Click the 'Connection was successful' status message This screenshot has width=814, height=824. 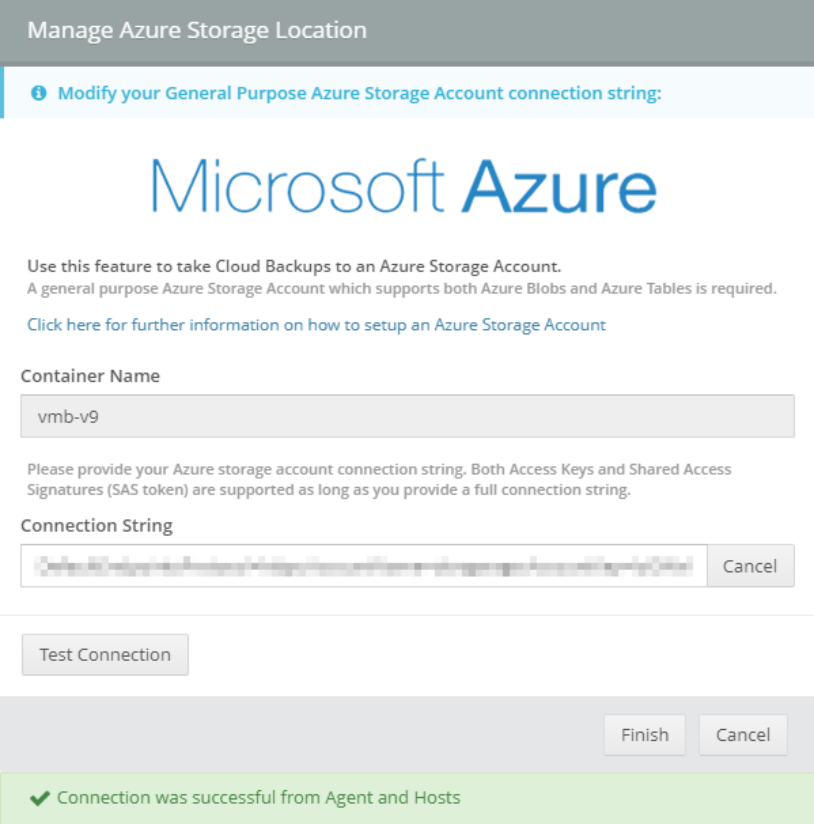259,798
